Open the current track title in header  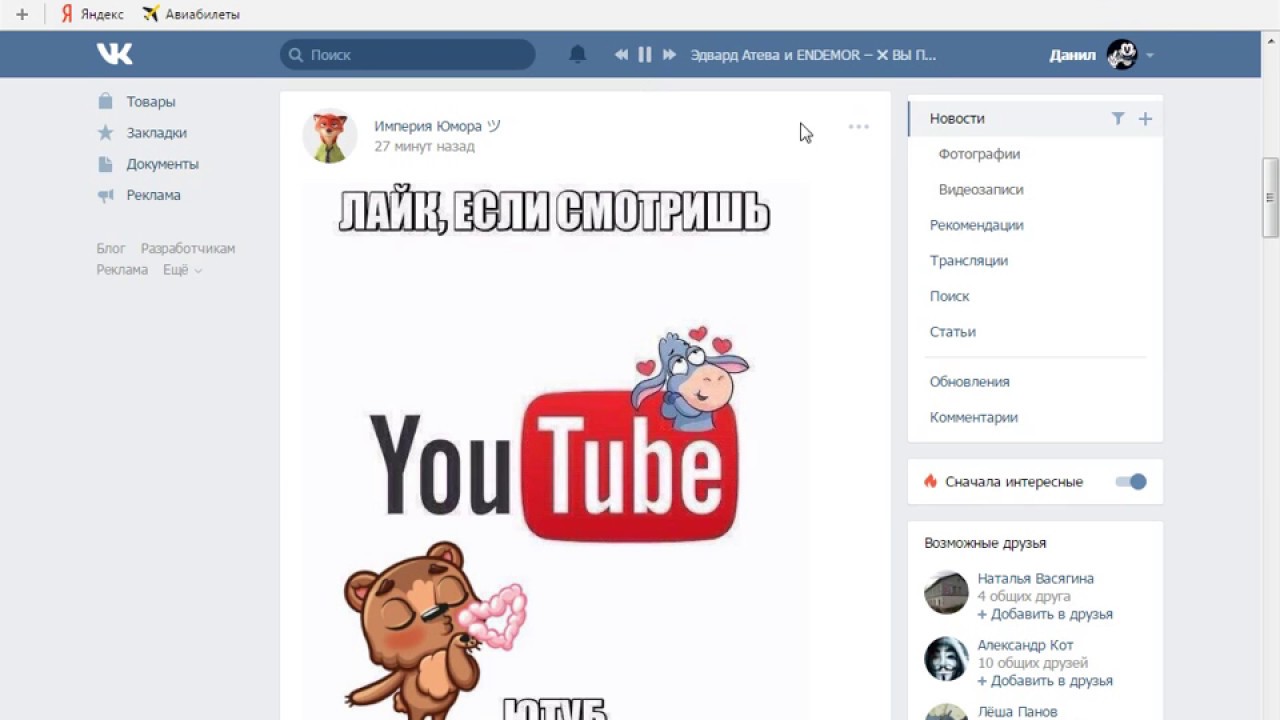[813, 55]
